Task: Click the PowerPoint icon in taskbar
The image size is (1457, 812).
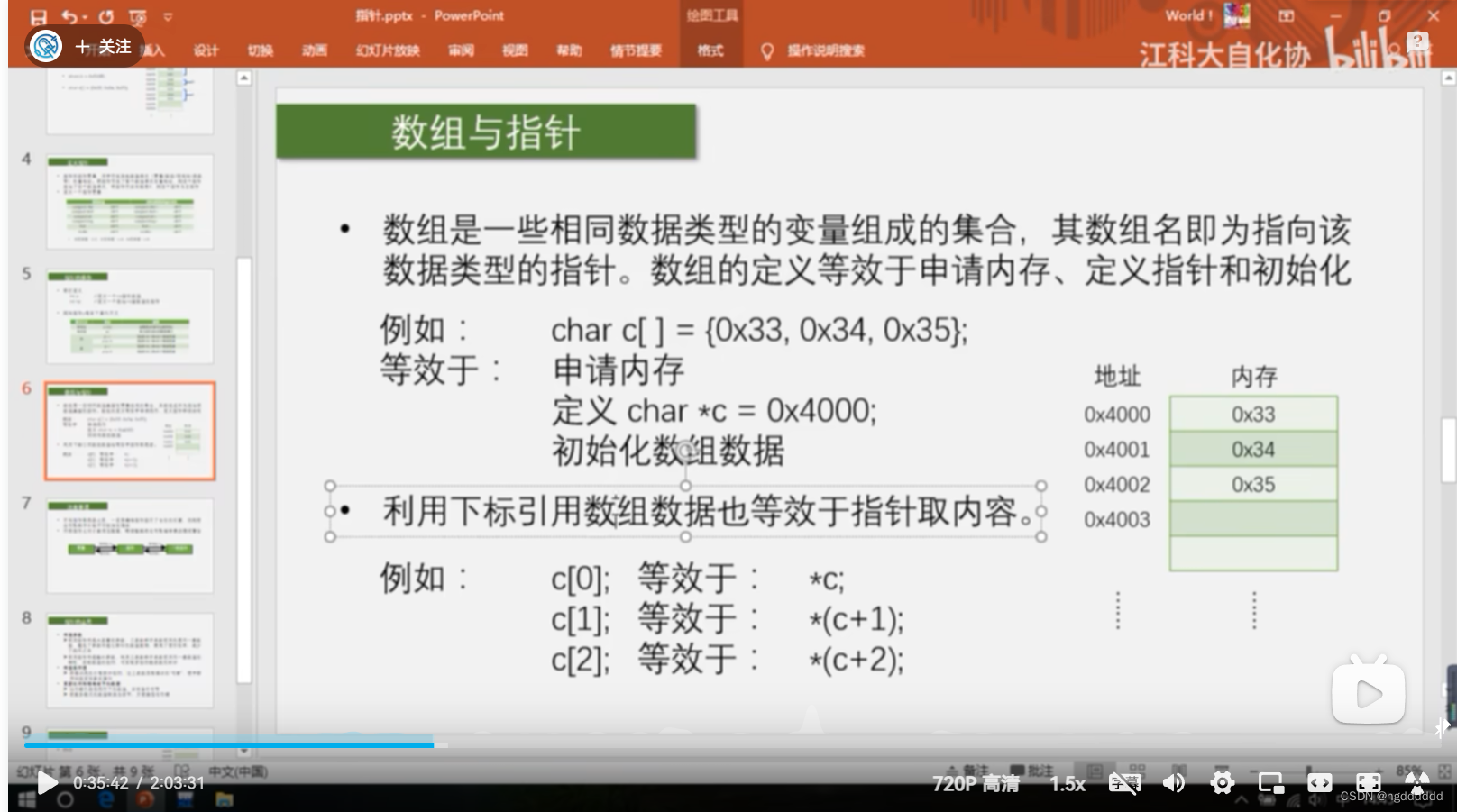Action: 144,800
